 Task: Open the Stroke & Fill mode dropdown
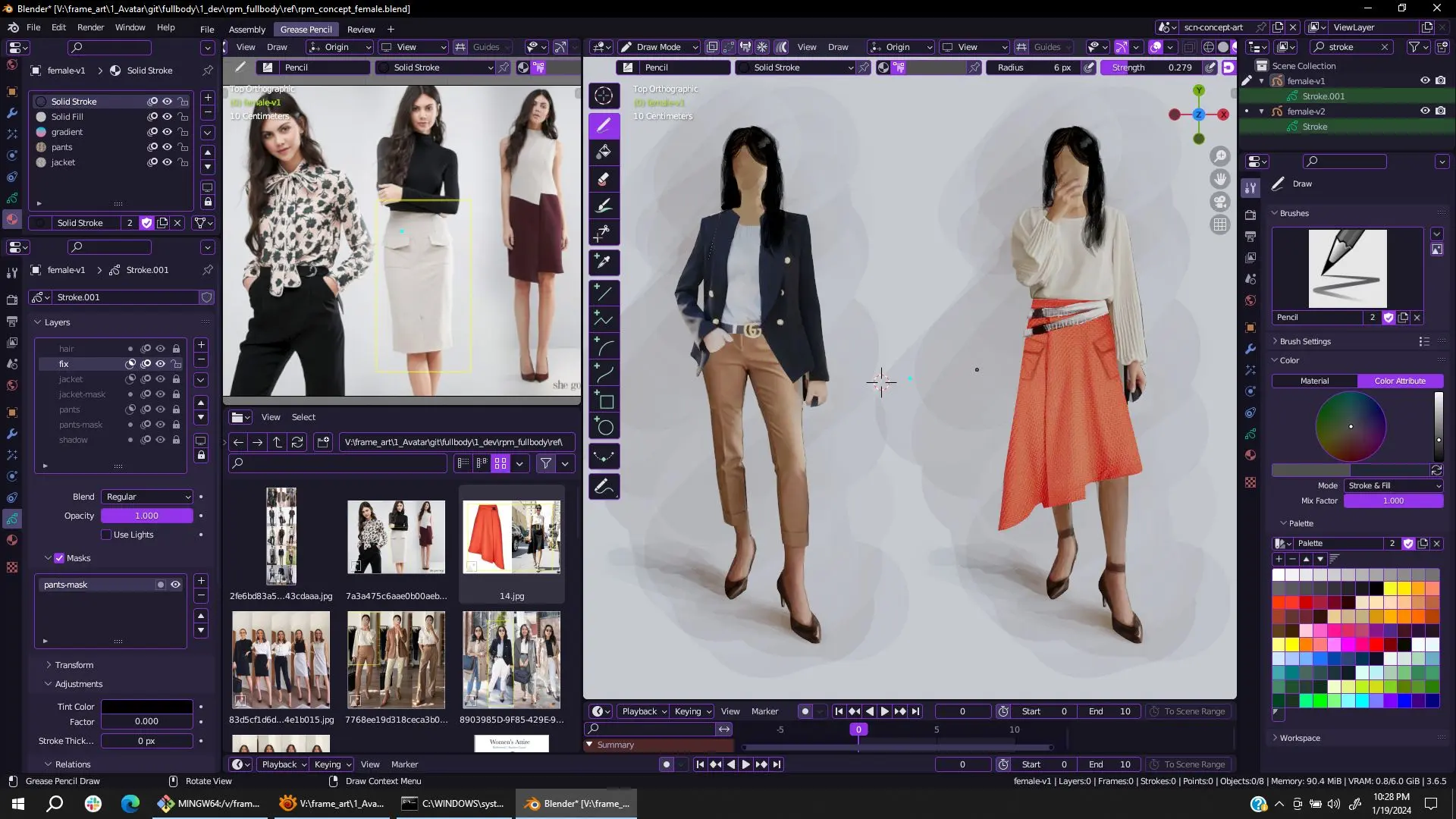pyautogui.click(x=1393, y=486)
